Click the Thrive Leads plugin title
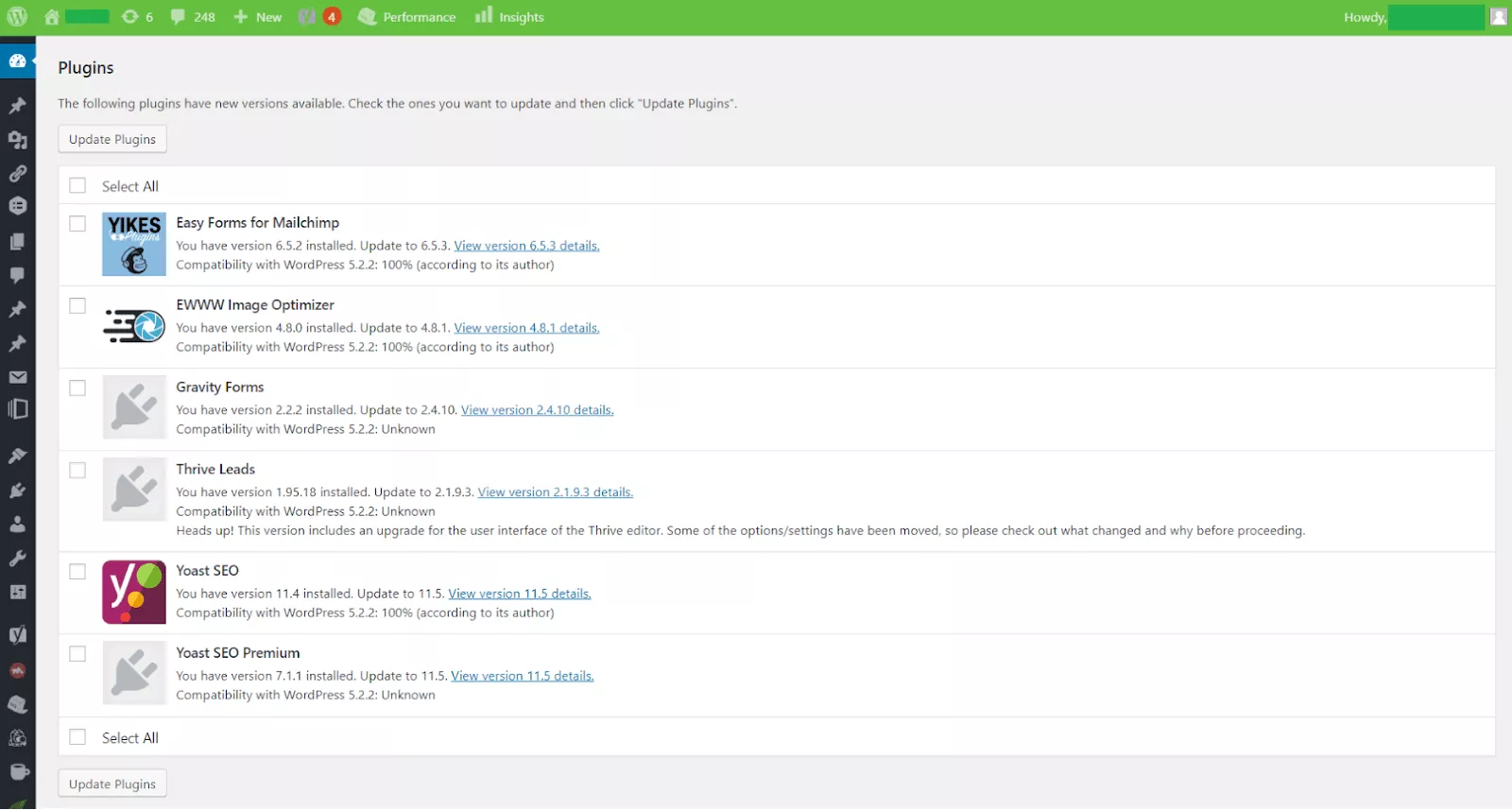The width and height of the screenshot is (1512, 810). pyautogui.click(x=215, y=469)
